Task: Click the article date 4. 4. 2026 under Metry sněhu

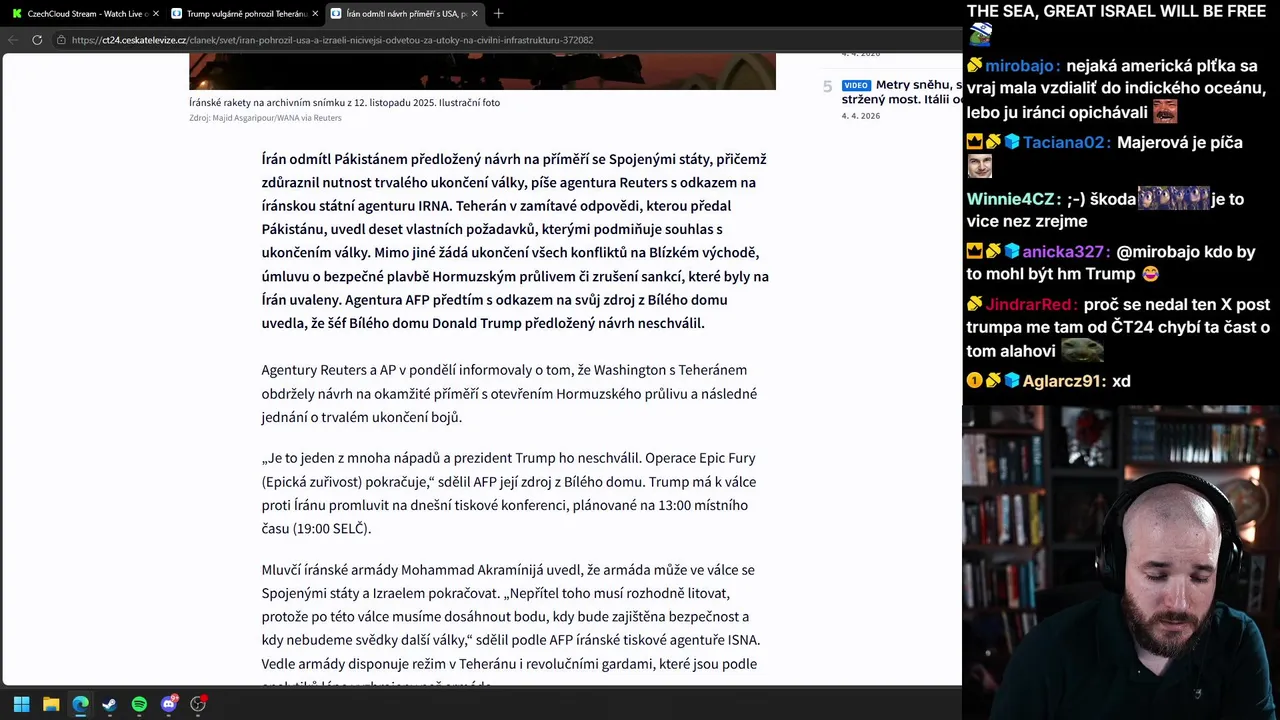Action: click(x=861, y=116)
